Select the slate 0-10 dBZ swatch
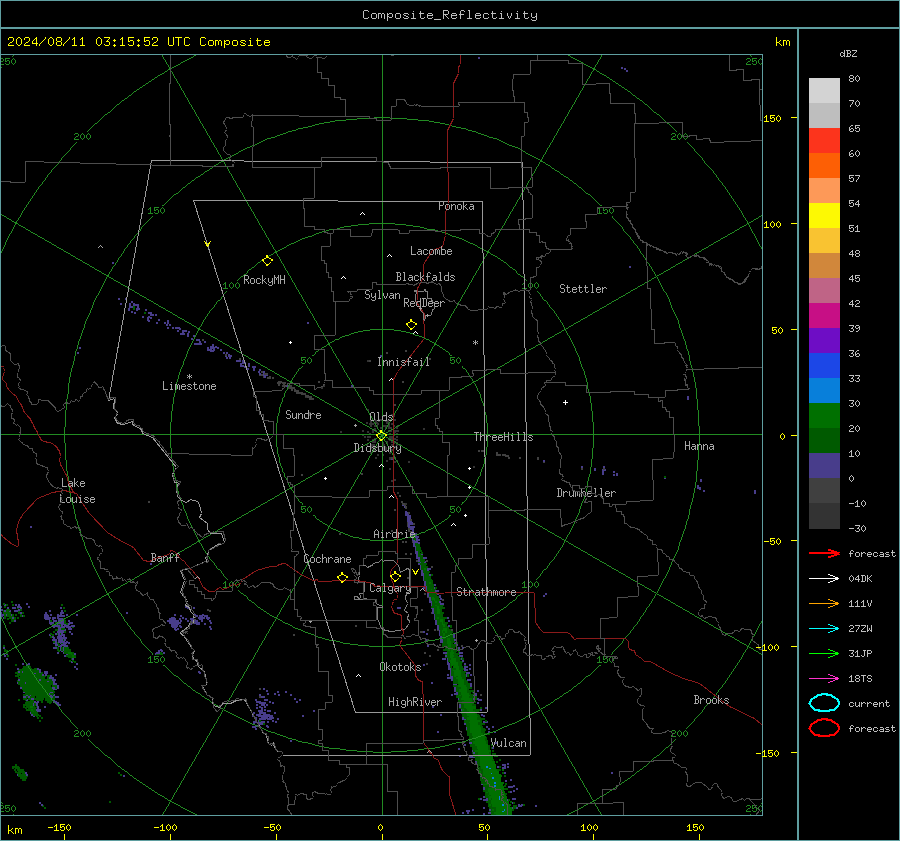900x841 pixels. [x=824, y=466]
